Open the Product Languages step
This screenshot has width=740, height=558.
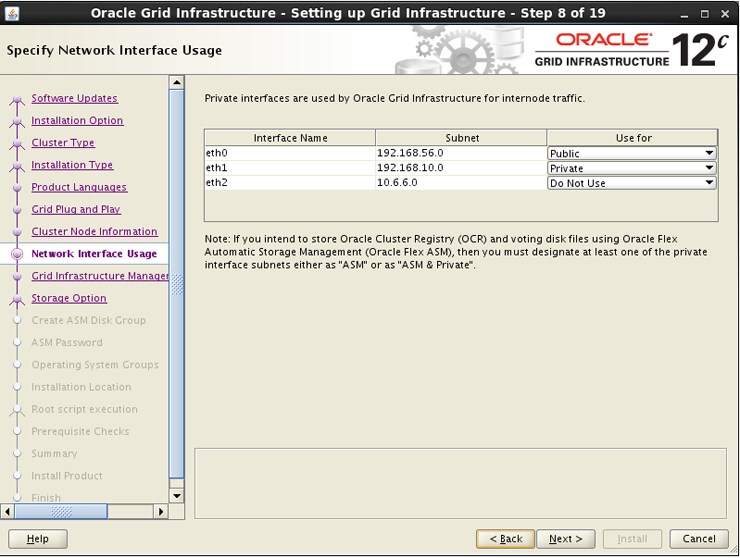[79, 187]
